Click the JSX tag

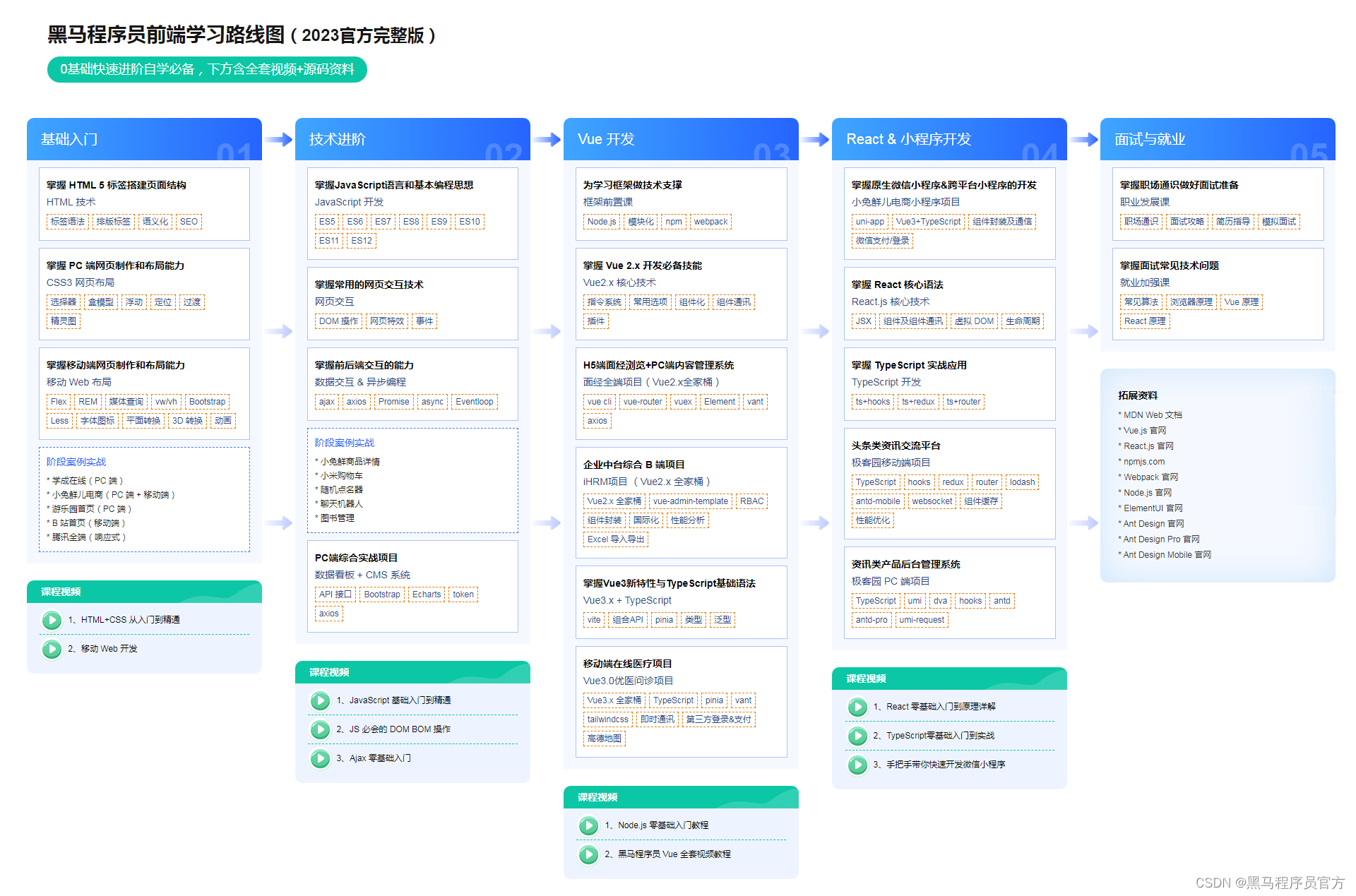[x=864, y=321]
